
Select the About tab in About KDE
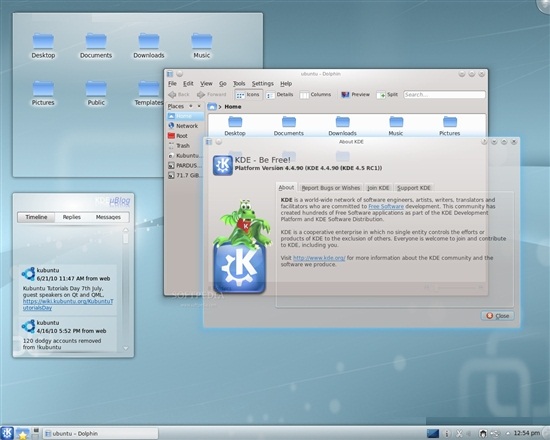coord(286,187)
